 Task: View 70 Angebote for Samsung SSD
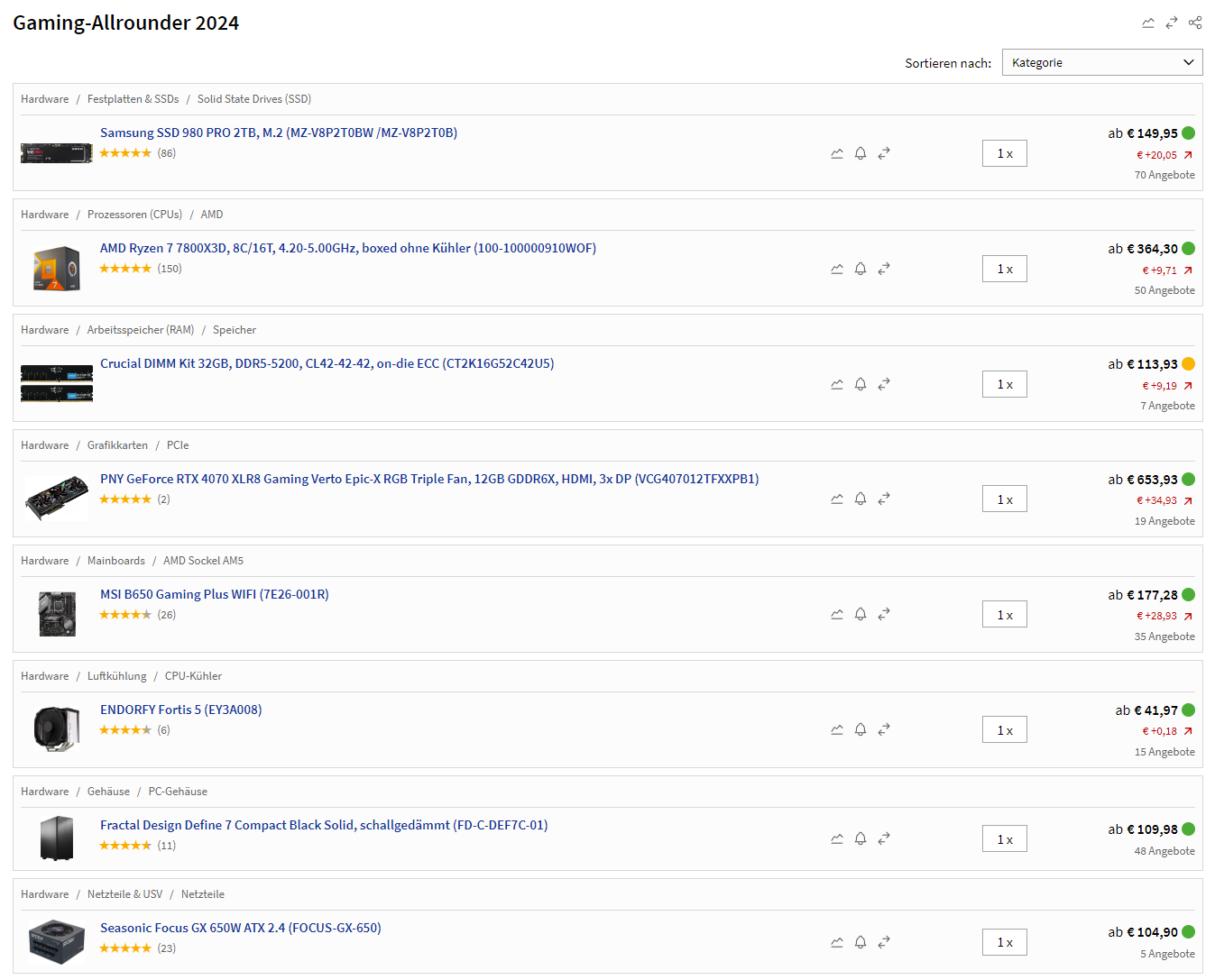pyautogui.click(x=1164, y=175)
